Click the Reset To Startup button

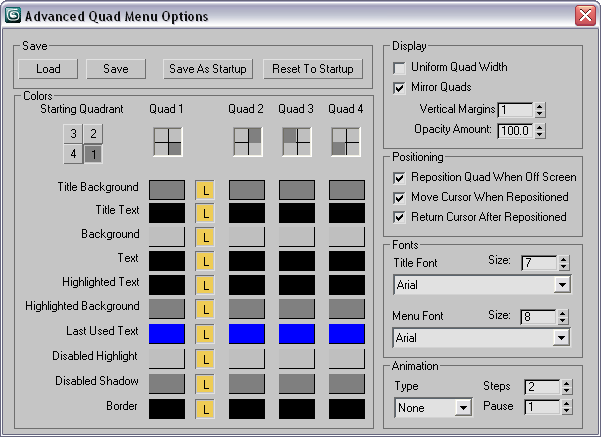[x=313, y=69]
